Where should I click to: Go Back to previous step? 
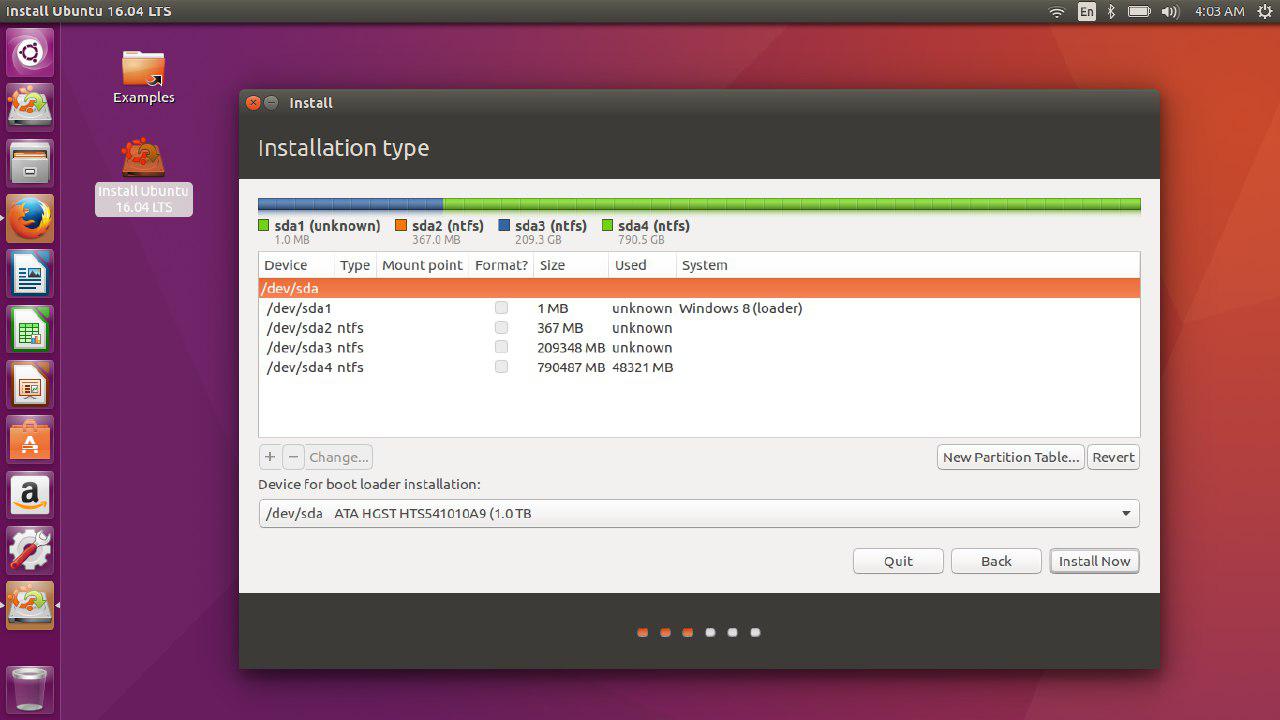coord(996,561)
